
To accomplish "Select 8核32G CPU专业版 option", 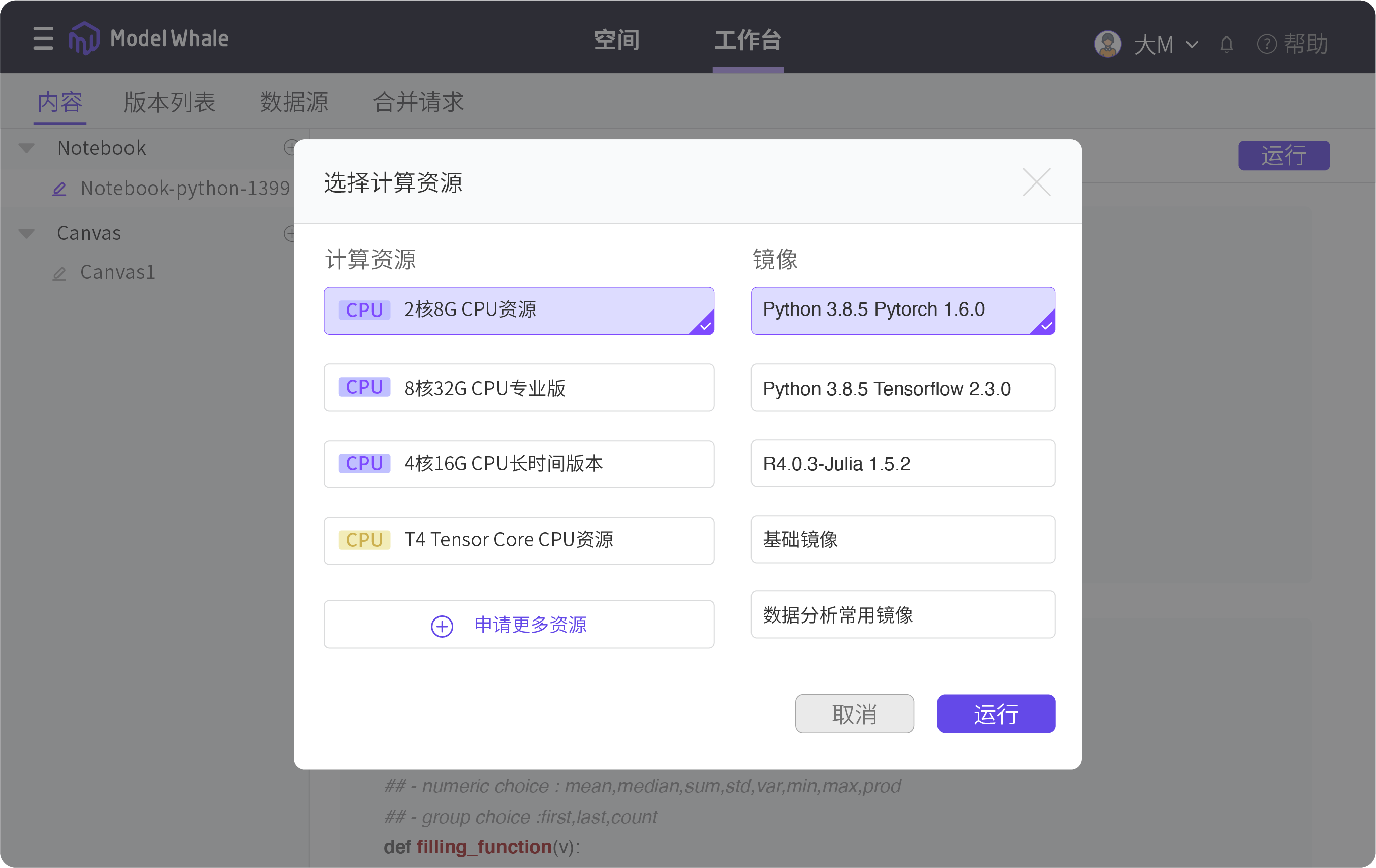I will [x=519, y=388].
